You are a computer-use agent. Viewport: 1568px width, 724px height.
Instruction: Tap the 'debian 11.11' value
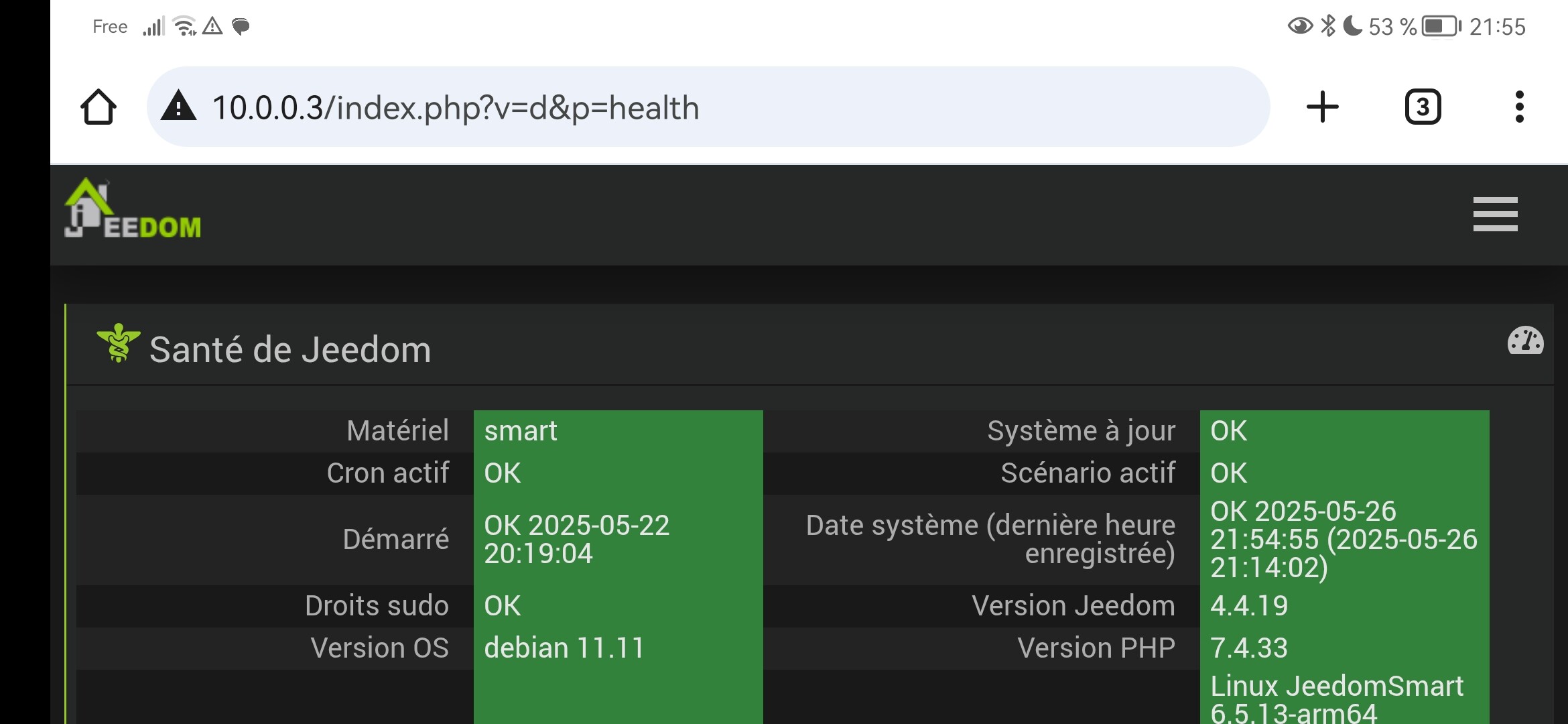coord(564,648)
